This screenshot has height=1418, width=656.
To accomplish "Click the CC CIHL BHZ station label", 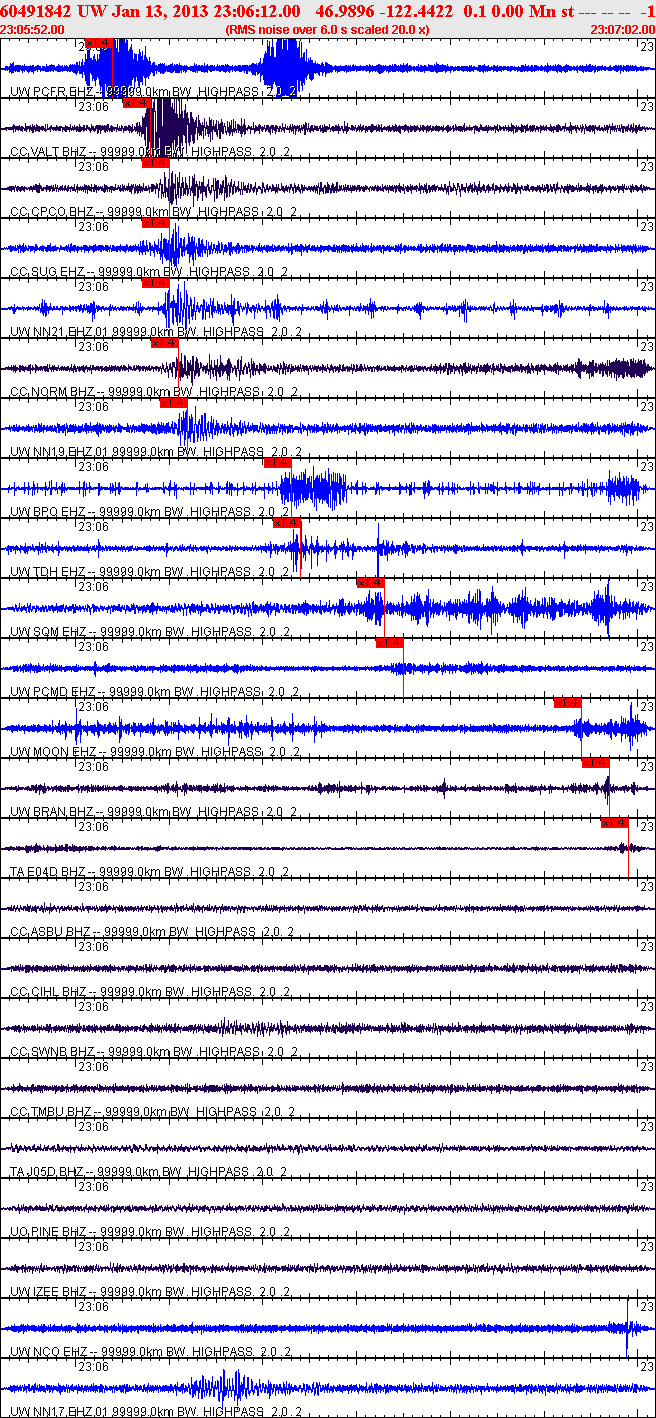I will click(150, 991).
